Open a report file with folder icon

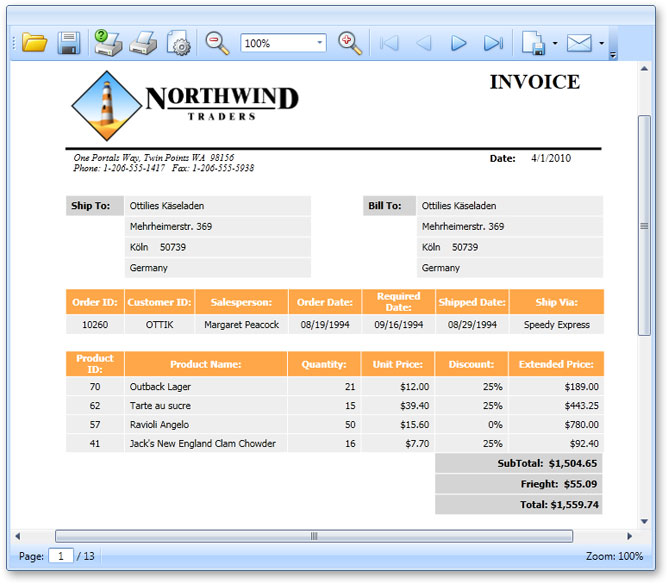click(x=35, y=43)
